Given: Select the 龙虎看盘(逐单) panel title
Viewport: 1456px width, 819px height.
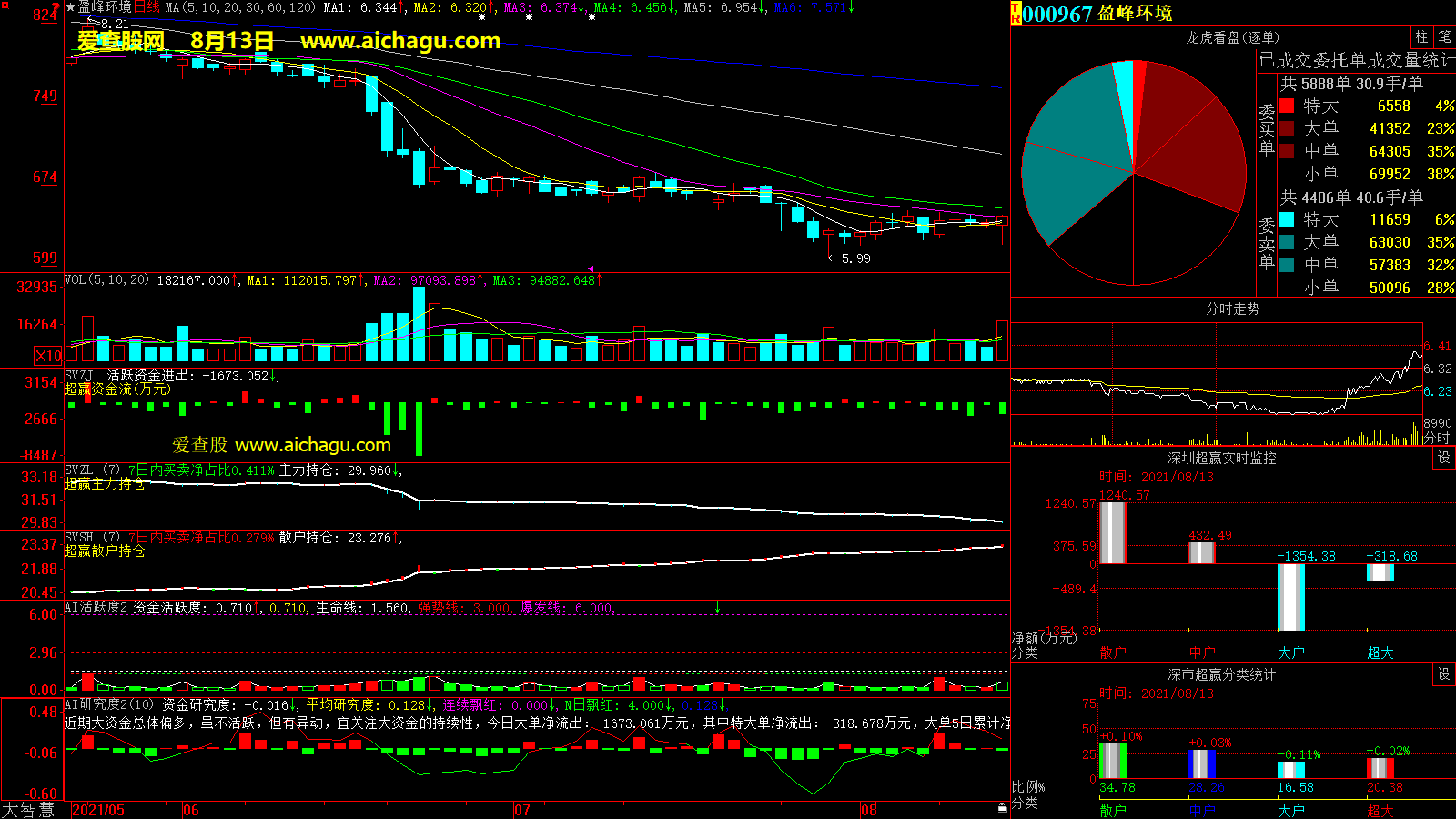Looking at the screenshot, I should click(1232, 37).
